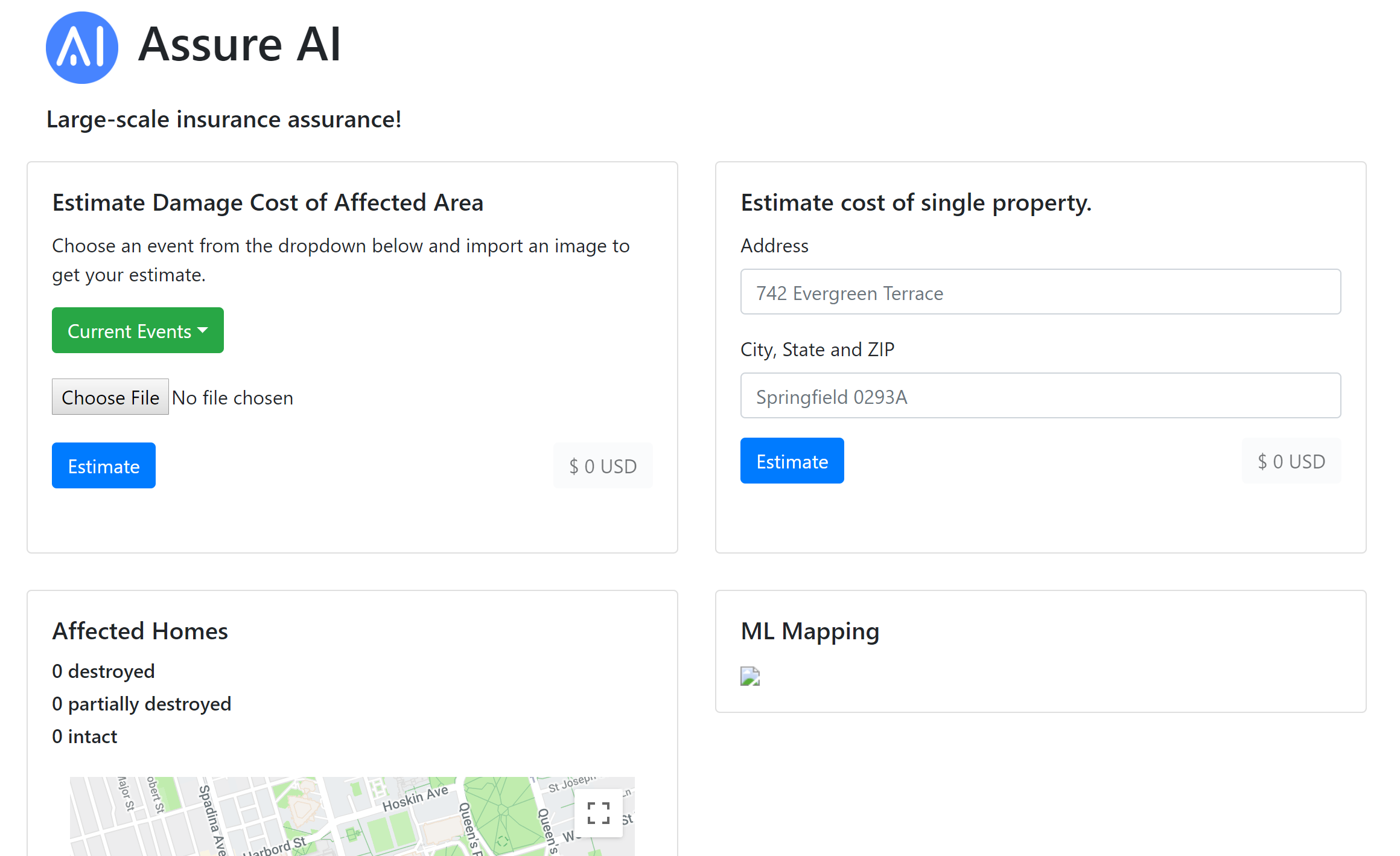Click the Affected Homes heading
This screenshot has height=856, width=1400.
[x=140, y=631]
